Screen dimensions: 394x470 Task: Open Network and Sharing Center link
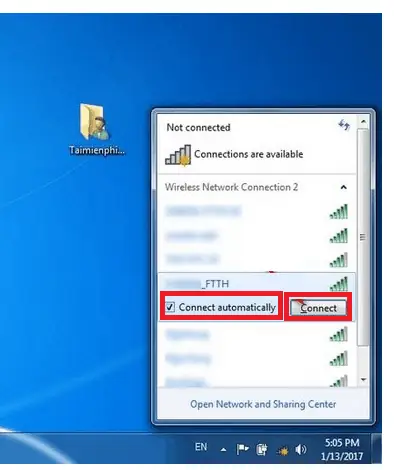[x=263, y=404]
